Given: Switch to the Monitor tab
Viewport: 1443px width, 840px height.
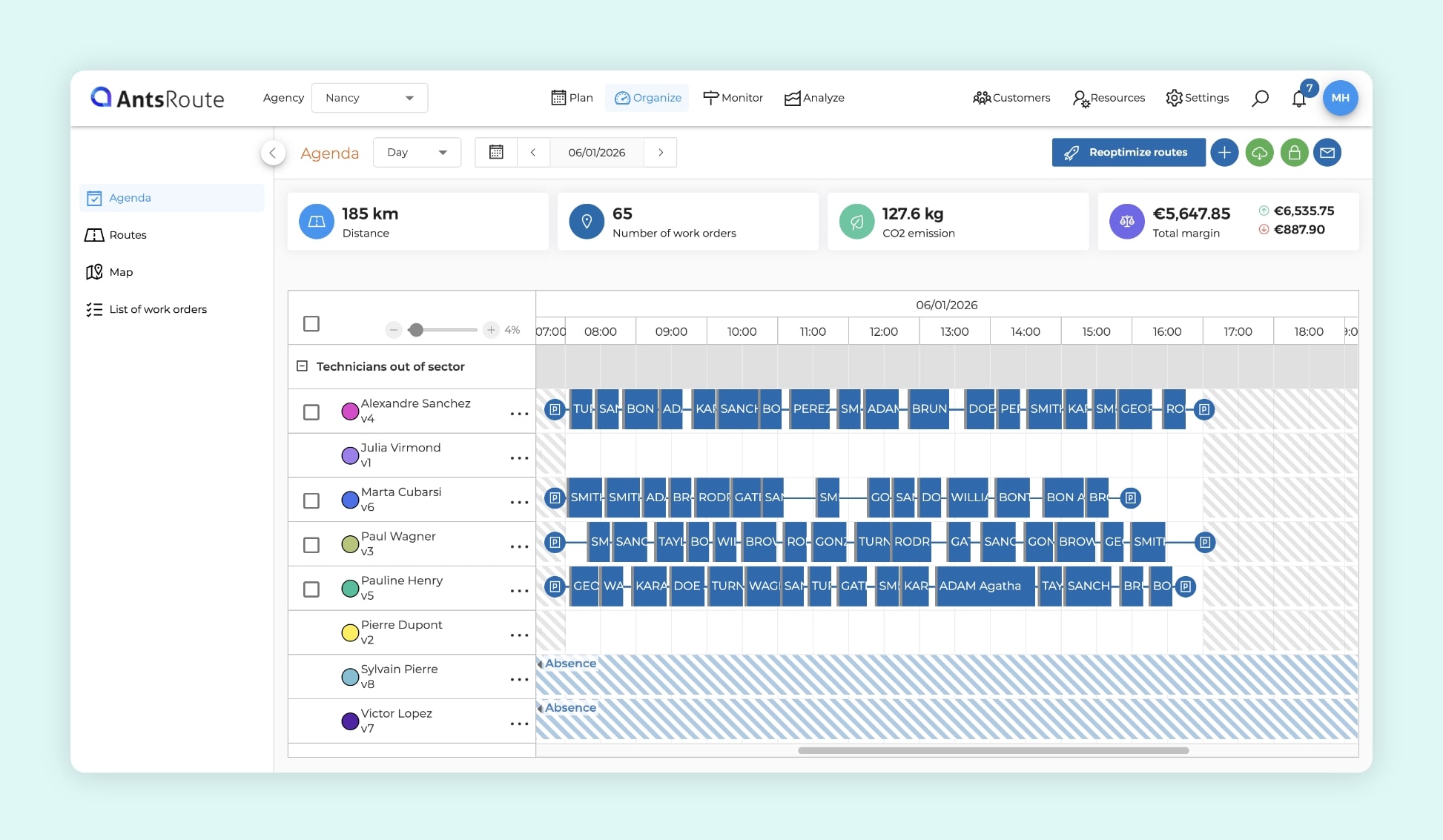Looking at the screenshot, I should pyautogui.click(x=733, y=98).
